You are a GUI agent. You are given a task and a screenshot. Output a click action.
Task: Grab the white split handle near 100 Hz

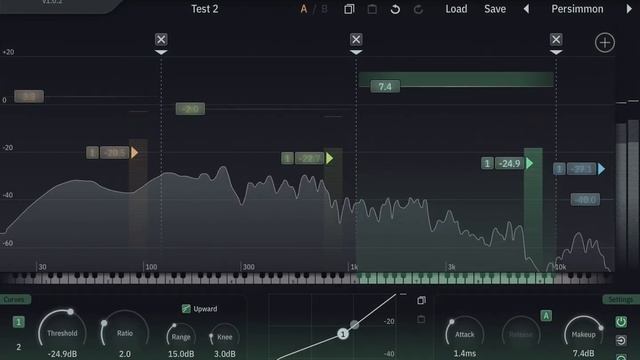click(x=161, y=52)
